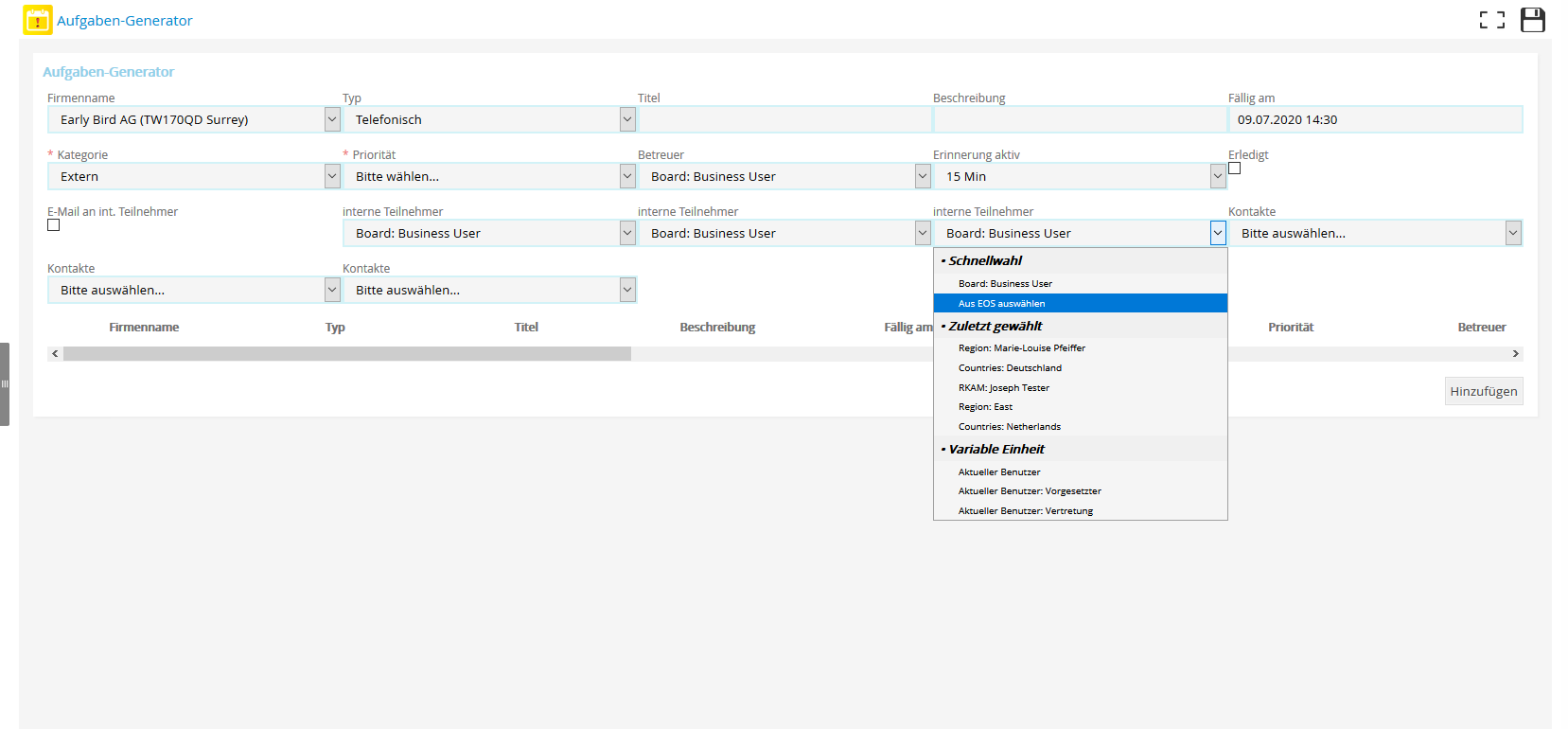Select 'Aus EOS auswählen' option
The image size is (1568, 729).
1001,303
